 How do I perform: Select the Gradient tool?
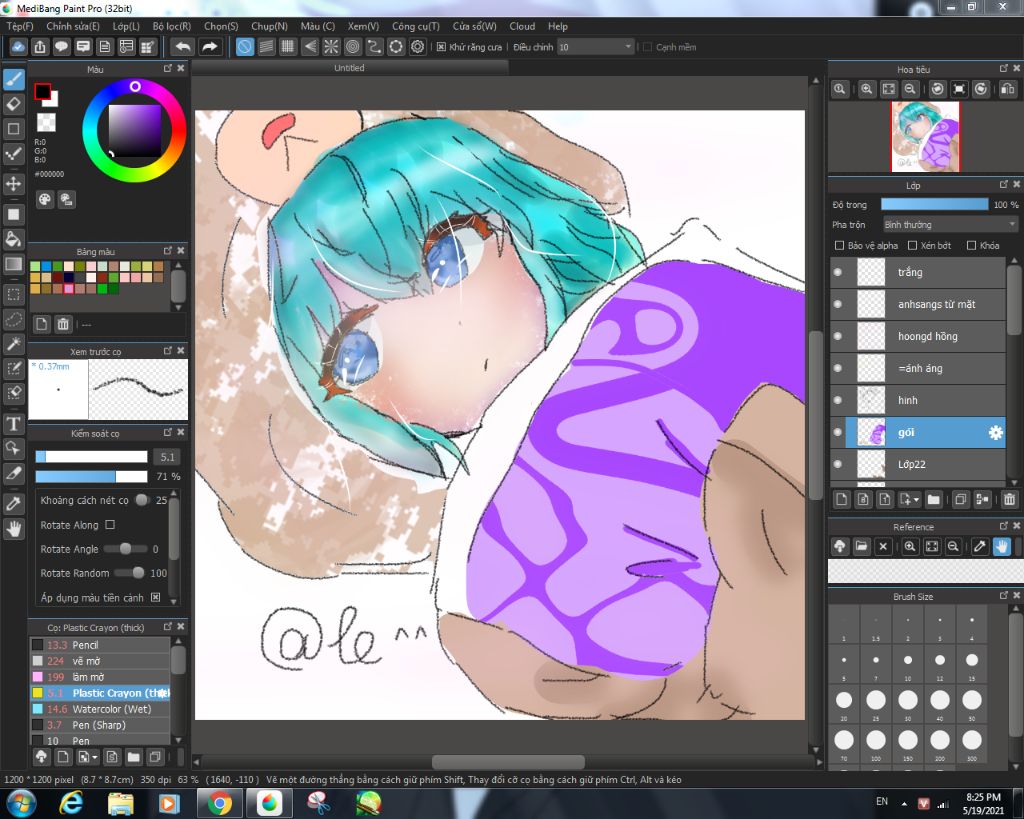coord(14,264)
